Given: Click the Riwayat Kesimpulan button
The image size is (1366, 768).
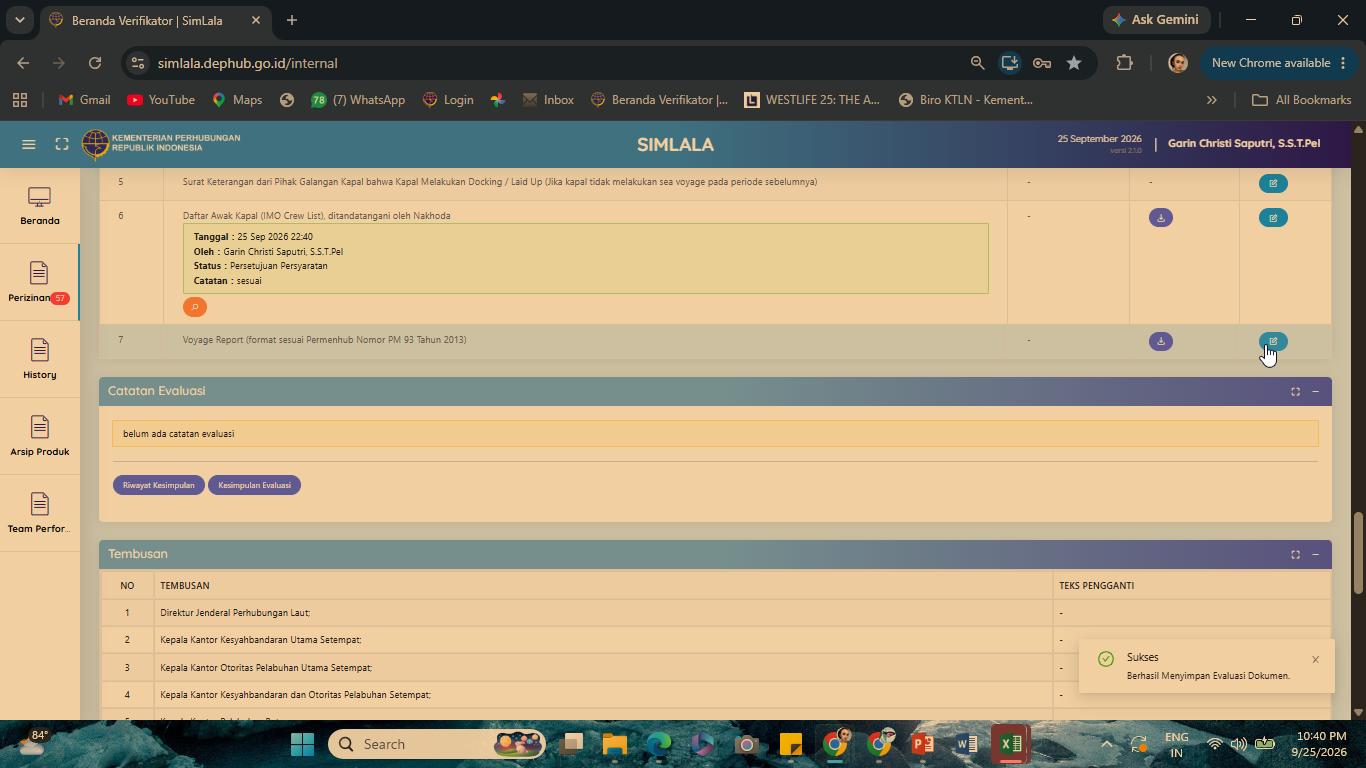Looking at the screenshot, I should click(x=159, y=485).
